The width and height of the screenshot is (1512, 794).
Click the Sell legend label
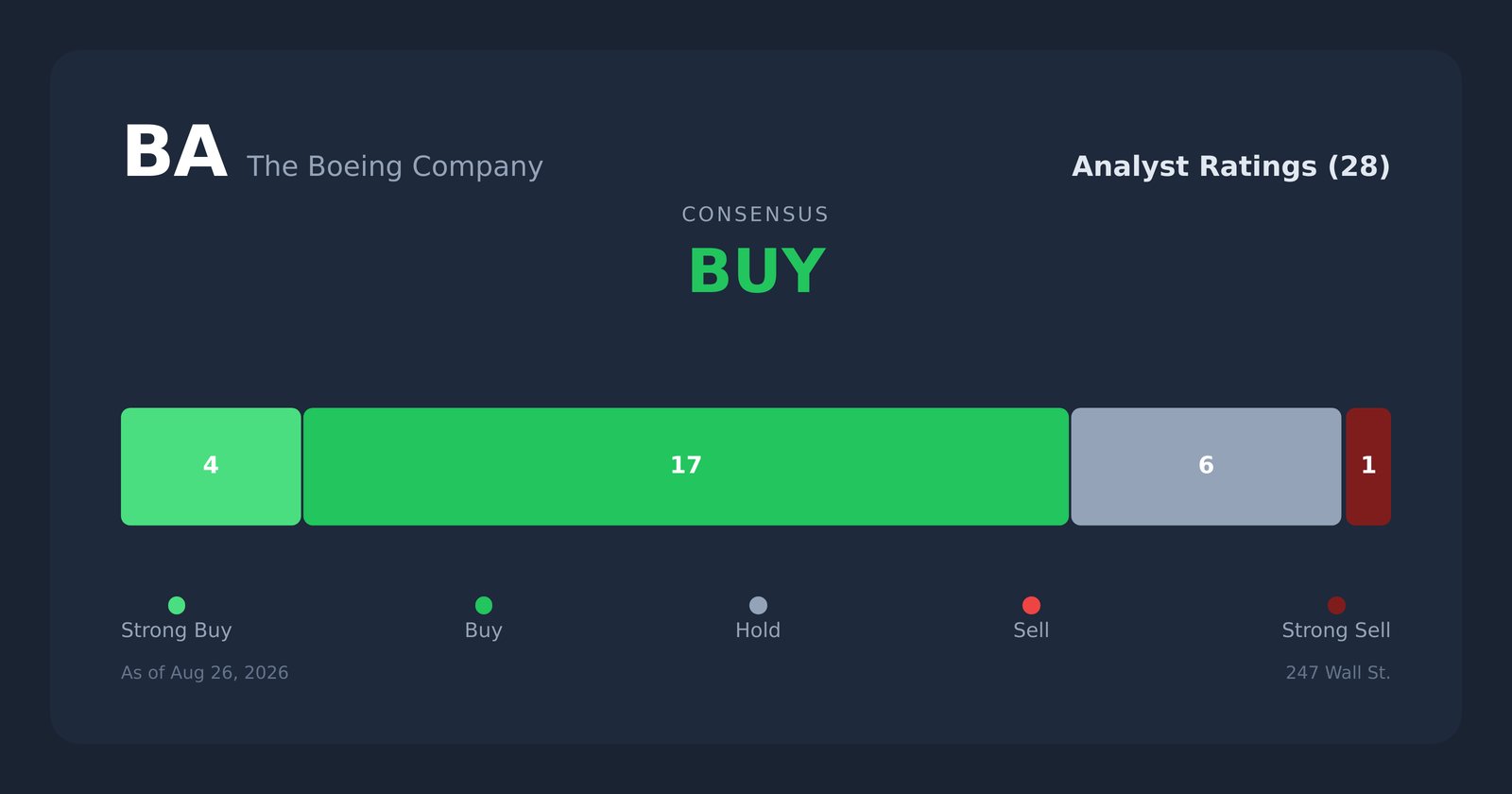[1031, 630]
